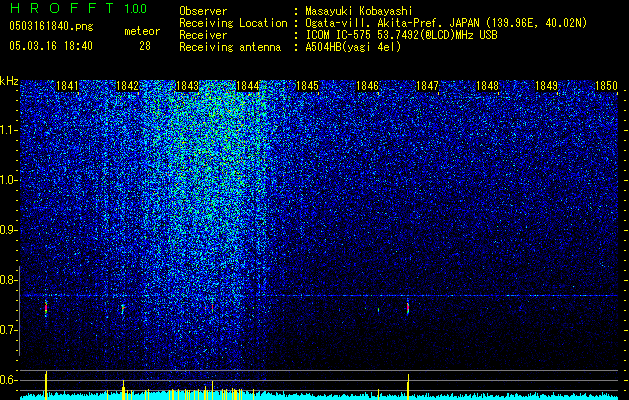This screenshot has height=400, width=629.
Task: Click the 1847 time marker
Action: click(428, 86)
